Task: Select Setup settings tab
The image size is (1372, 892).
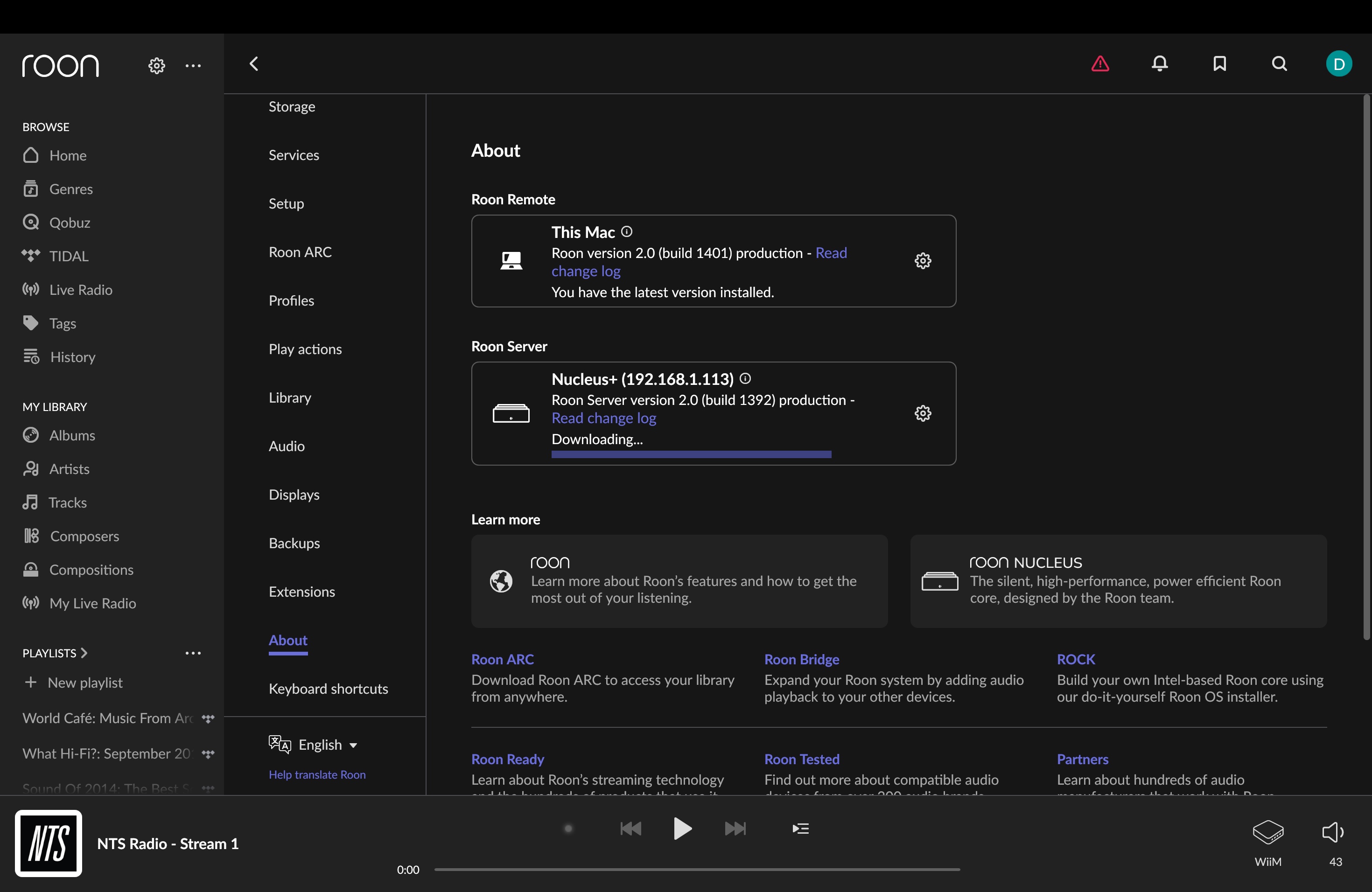Action: pos(287,203)
